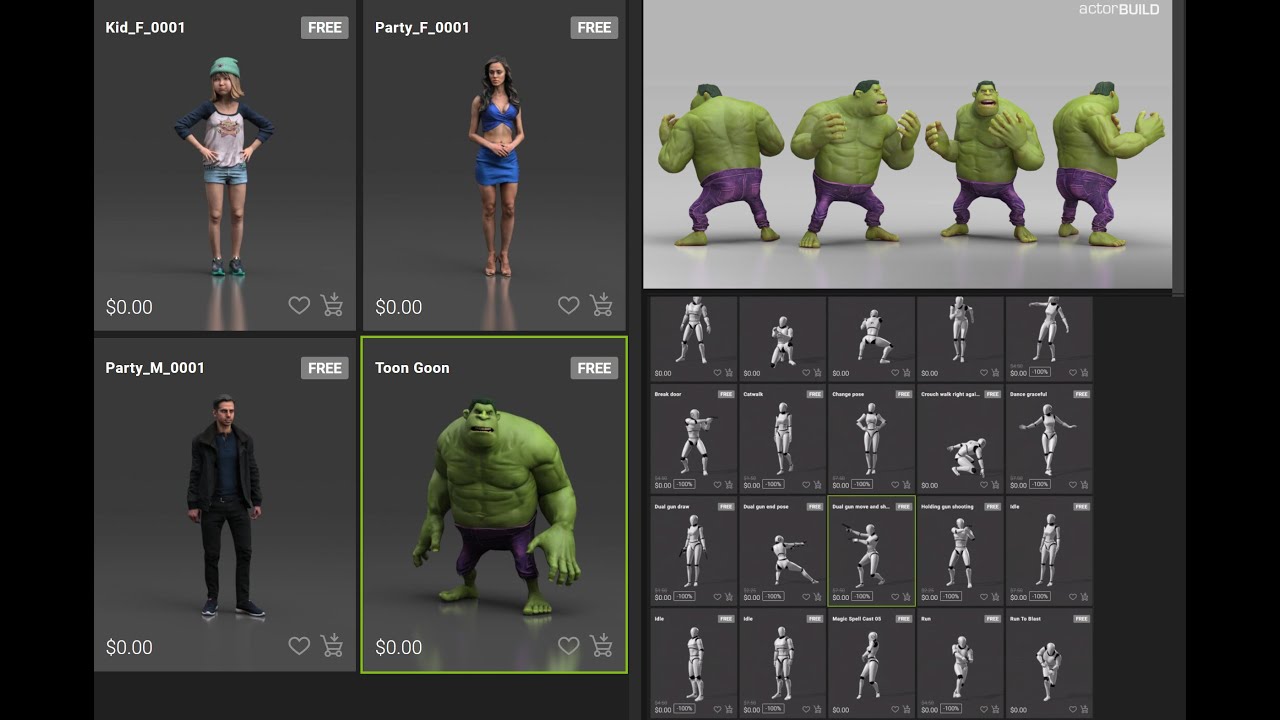Add Change pose to cart
The image size is (1280, 720).
[x=907, y=484]
